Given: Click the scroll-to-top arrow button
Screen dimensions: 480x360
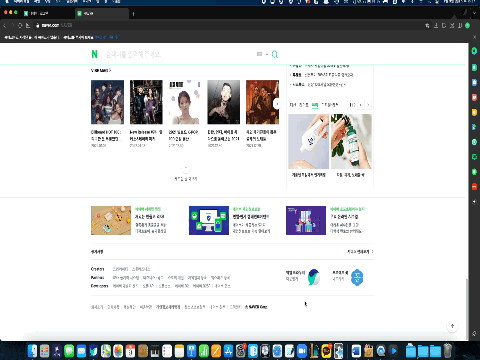Looking at the screenshot, I should point(452,326).
